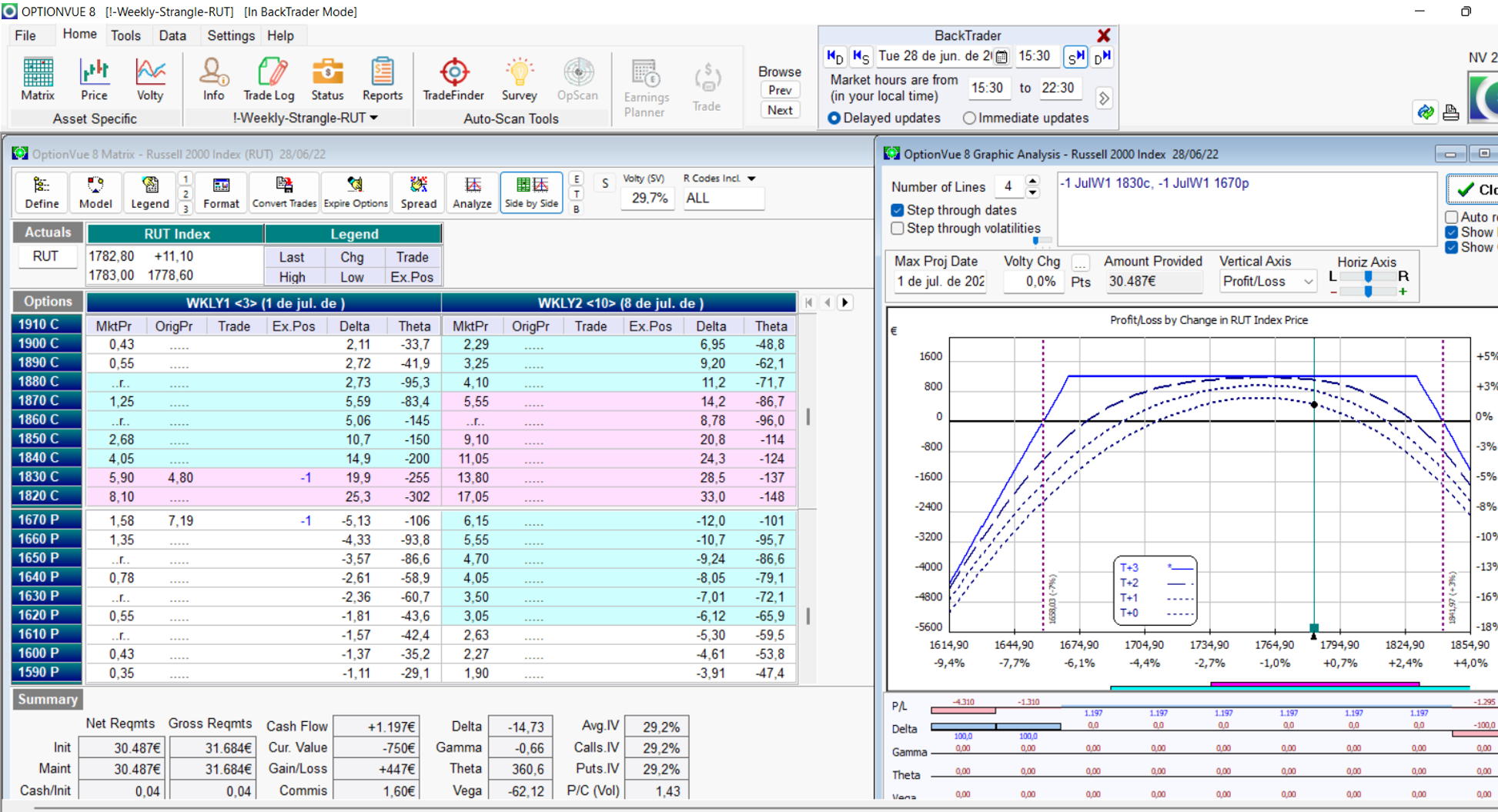Click the Convert Trades icon

pos(284,192)
